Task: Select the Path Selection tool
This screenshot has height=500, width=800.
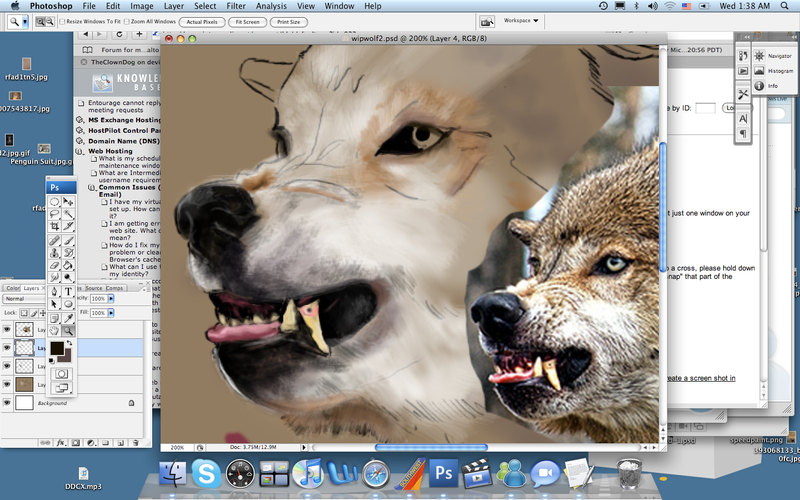Action: click(x=55, y=304)
